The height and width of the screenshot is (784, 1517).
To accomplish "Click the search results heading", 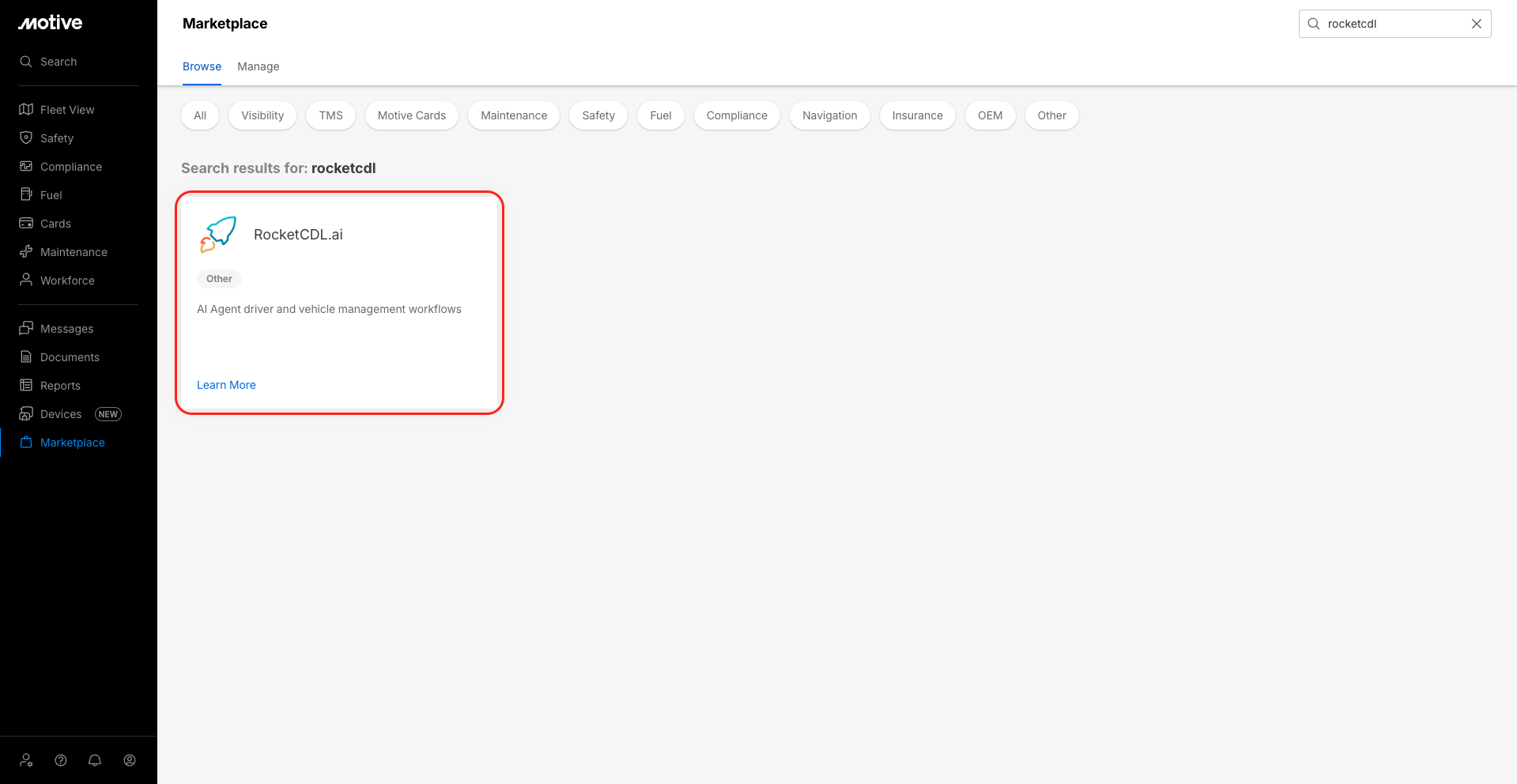I will pyautogui.click(x=278, y=168).
